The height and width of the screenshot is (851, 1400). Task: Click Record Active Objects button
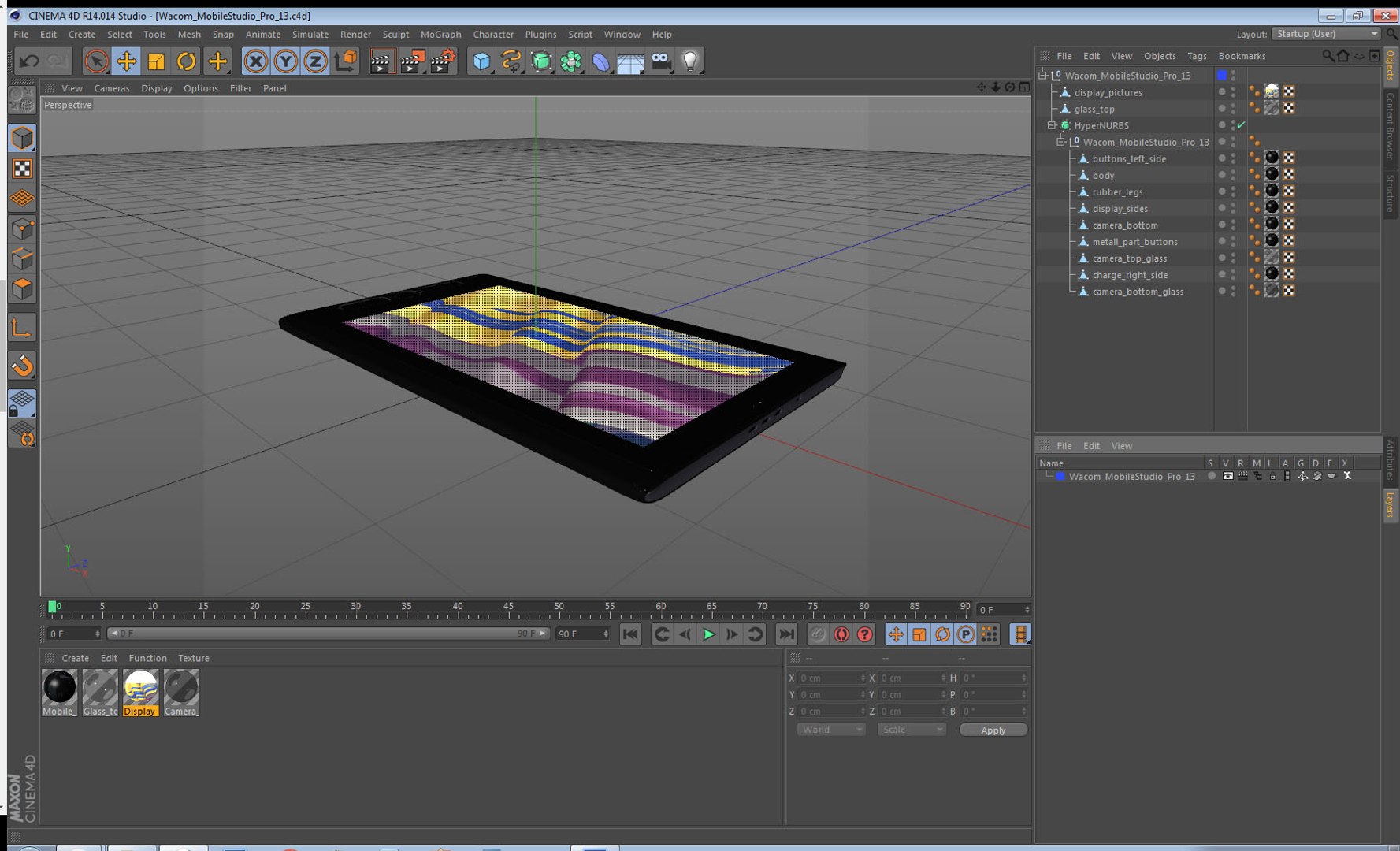(x=818, y=634)
